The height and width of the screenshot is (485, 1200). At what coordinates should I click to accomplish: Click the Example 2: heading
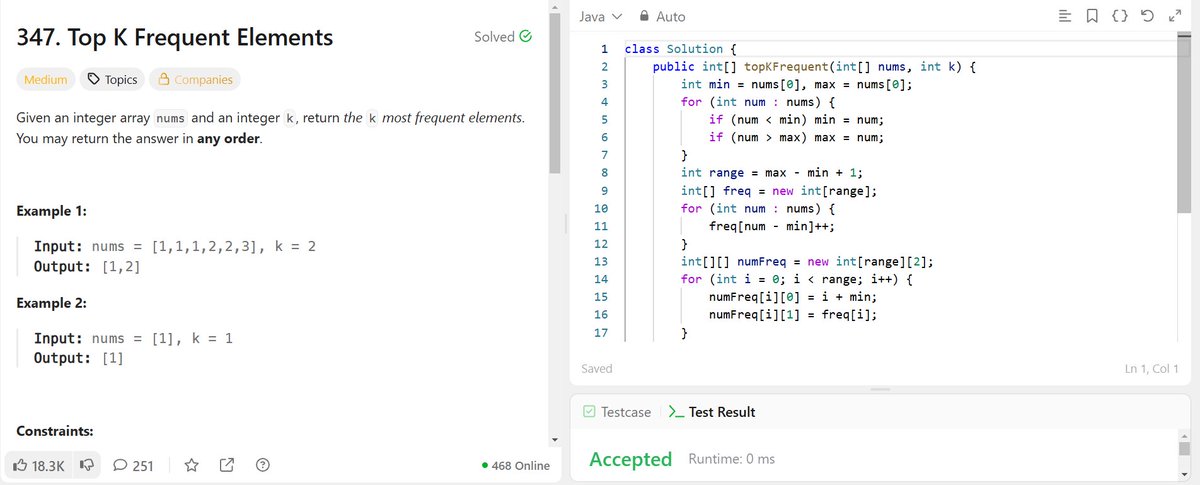coord(52,303)
